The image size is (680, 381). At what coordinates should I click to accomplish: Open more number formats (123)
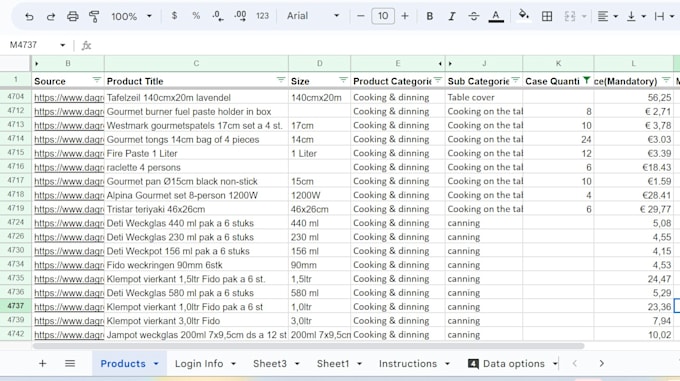[x=262, y=16]
